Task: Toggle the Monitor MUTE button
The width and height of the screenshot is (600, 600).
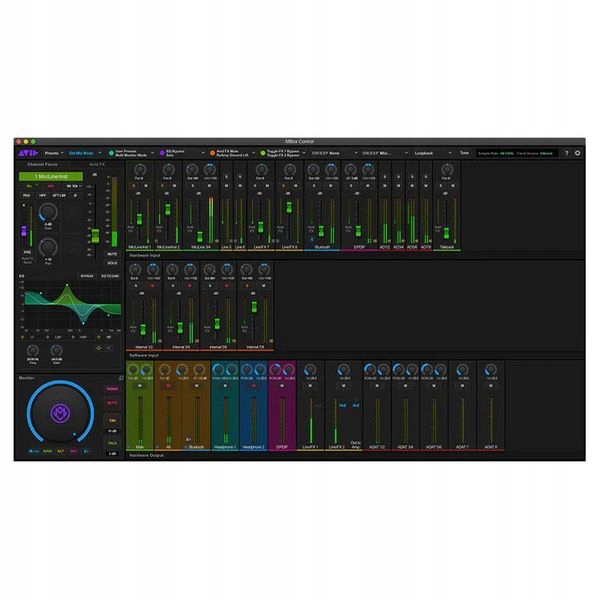Action: 112,403
